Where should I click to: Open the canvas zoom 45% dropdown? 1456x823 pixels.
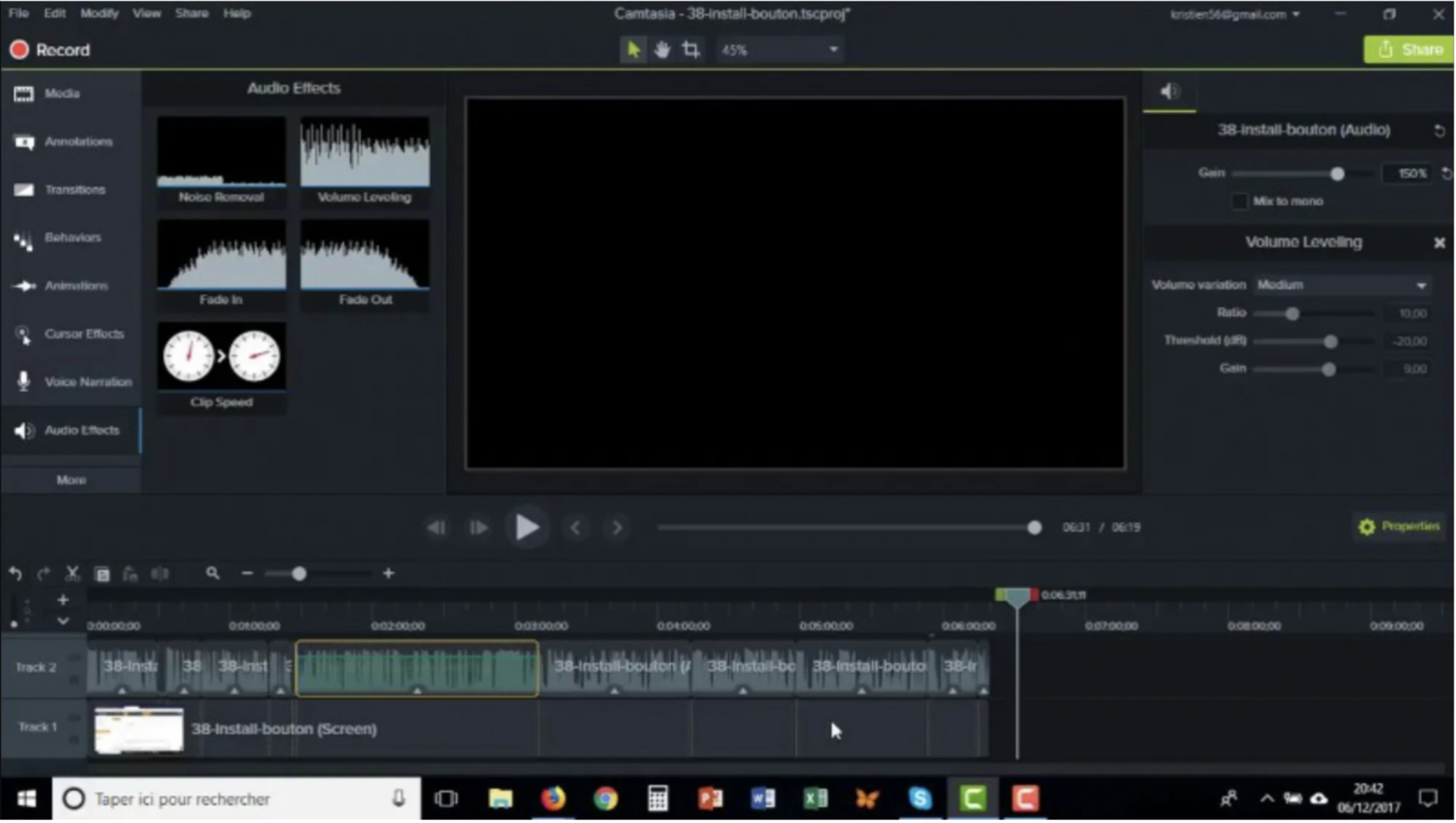(x=779, y=49)
